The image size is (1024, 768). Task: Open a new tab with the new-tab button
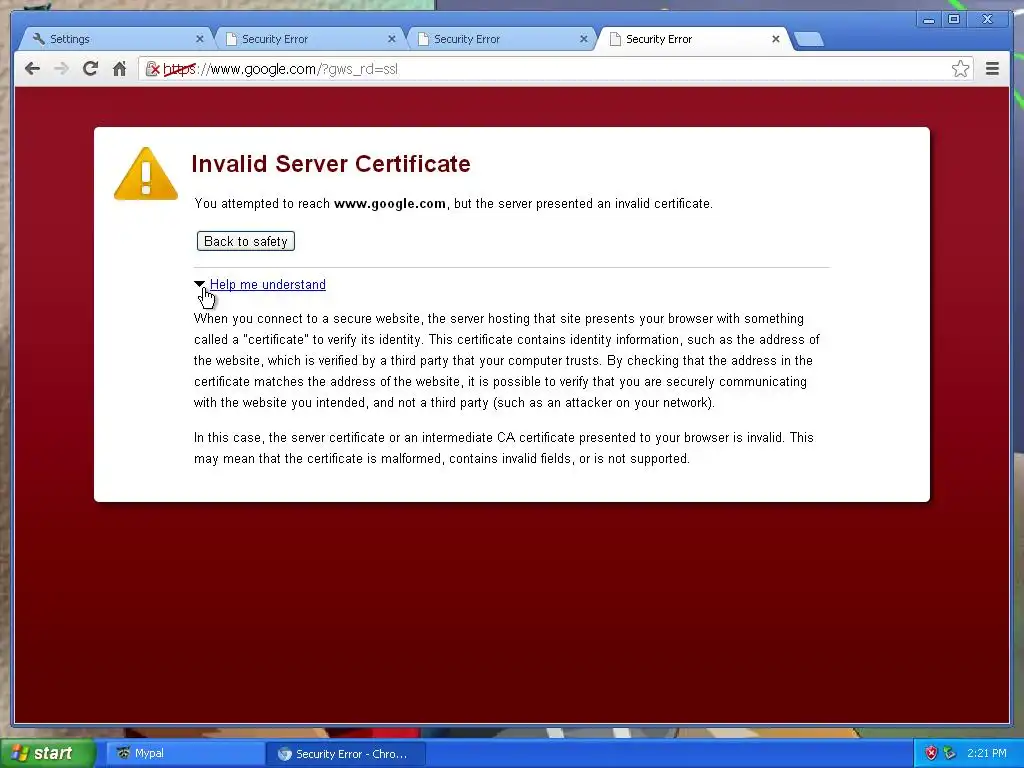coord(809,40)
